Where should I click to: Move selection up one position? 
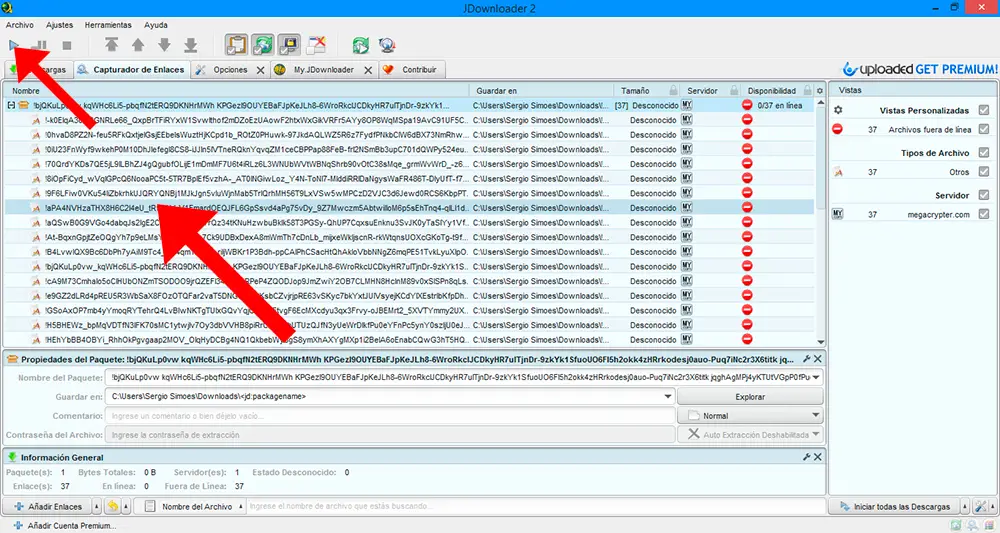pyautogui.click(x=138, y=45)
